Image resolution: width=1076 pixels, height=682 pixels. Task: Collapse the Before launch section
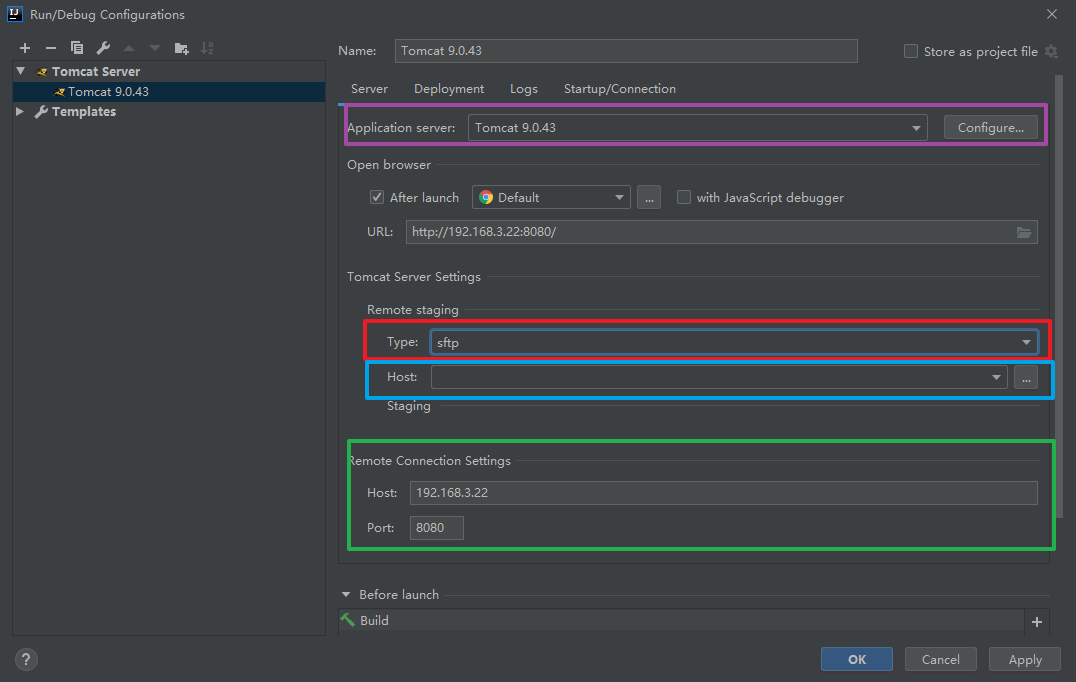pyautogui.click(x=346, y=595)
